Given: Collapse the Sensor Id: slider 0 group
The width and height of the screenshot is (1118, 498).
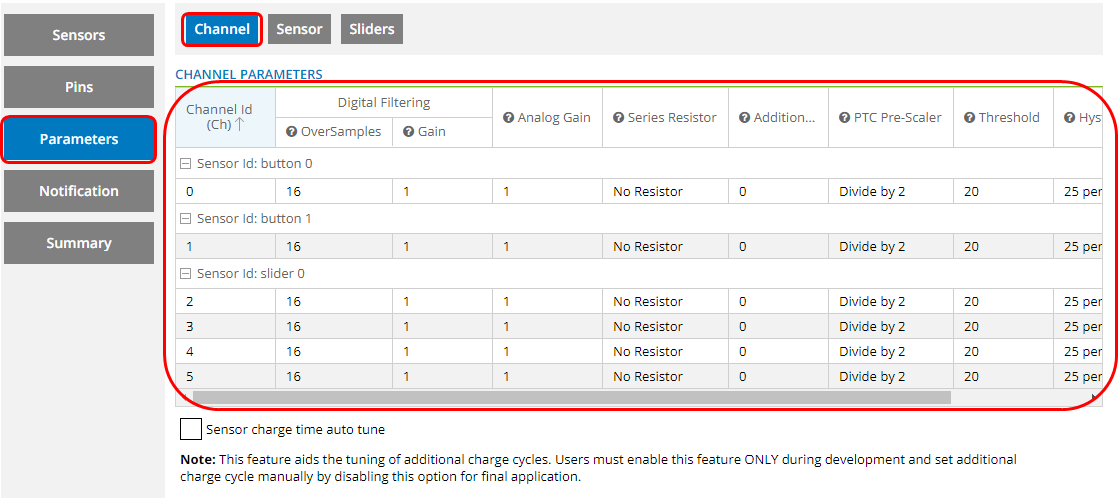Looking at the screenshot, I should 185,274.
